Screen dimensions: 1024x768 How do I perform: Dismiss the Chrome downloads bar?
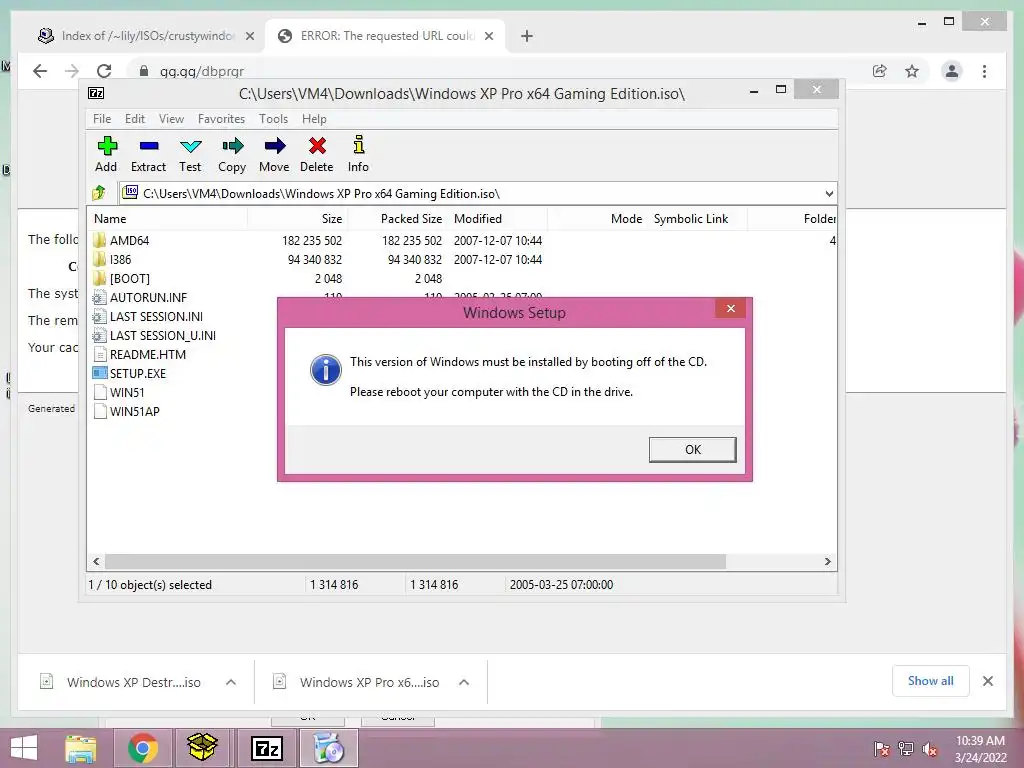tap(988, 681)
